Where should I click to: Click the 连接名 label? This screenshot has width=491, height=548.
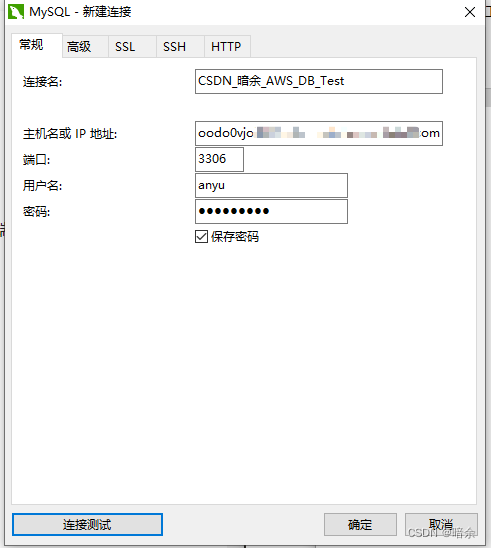[43, 82]
